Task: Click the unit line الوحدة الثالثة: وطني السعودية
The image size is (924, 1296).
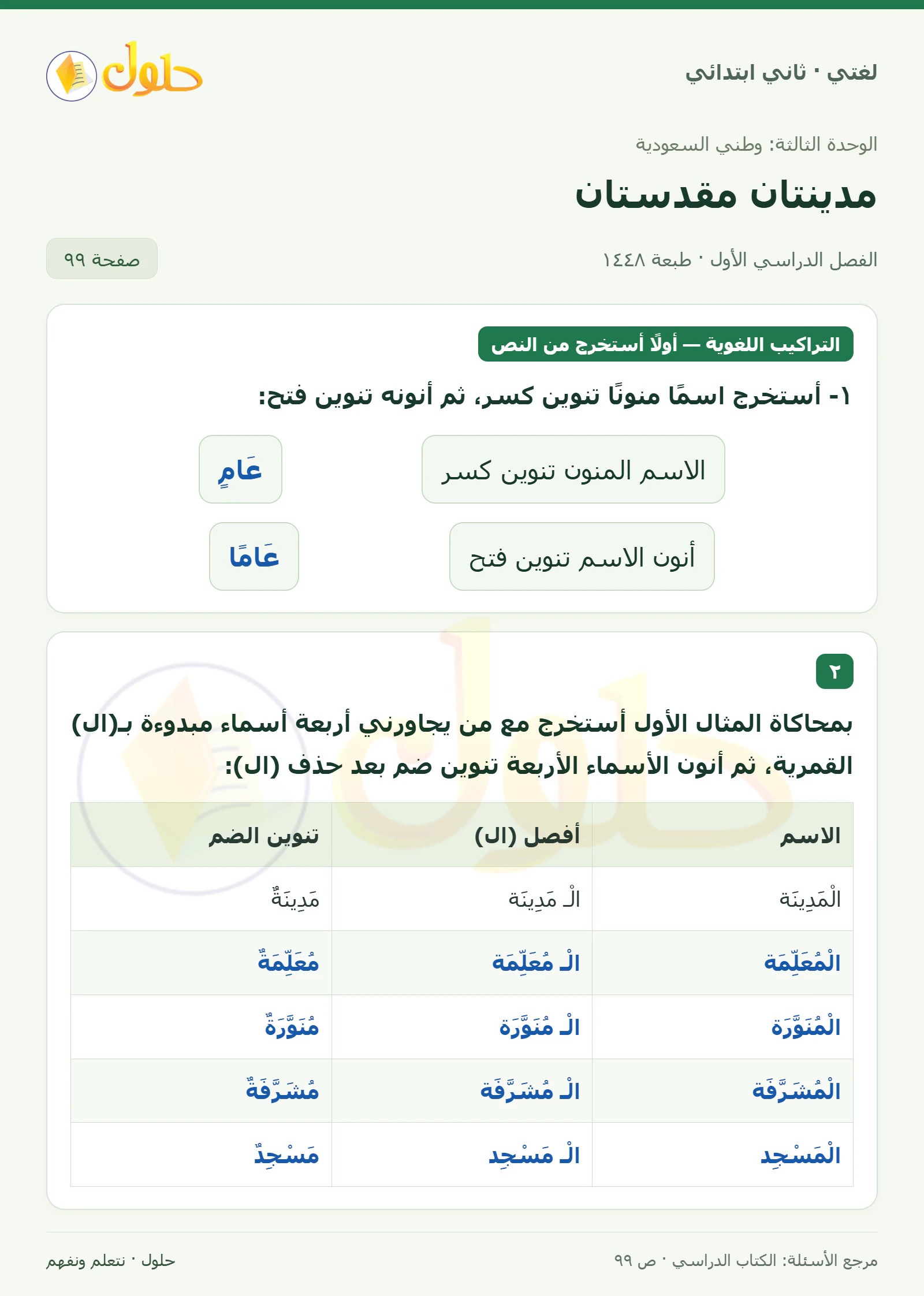Action: pyautogui.click(x=757, y=144)
